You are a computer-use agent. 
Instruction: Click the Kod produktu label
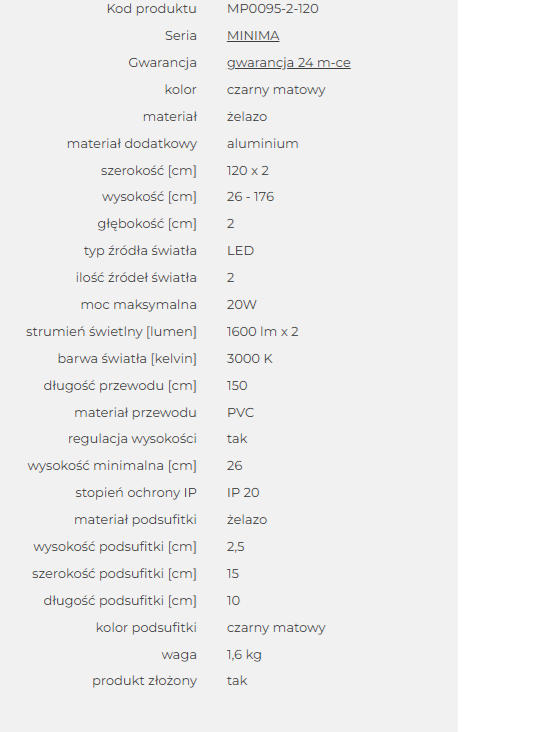151,9
